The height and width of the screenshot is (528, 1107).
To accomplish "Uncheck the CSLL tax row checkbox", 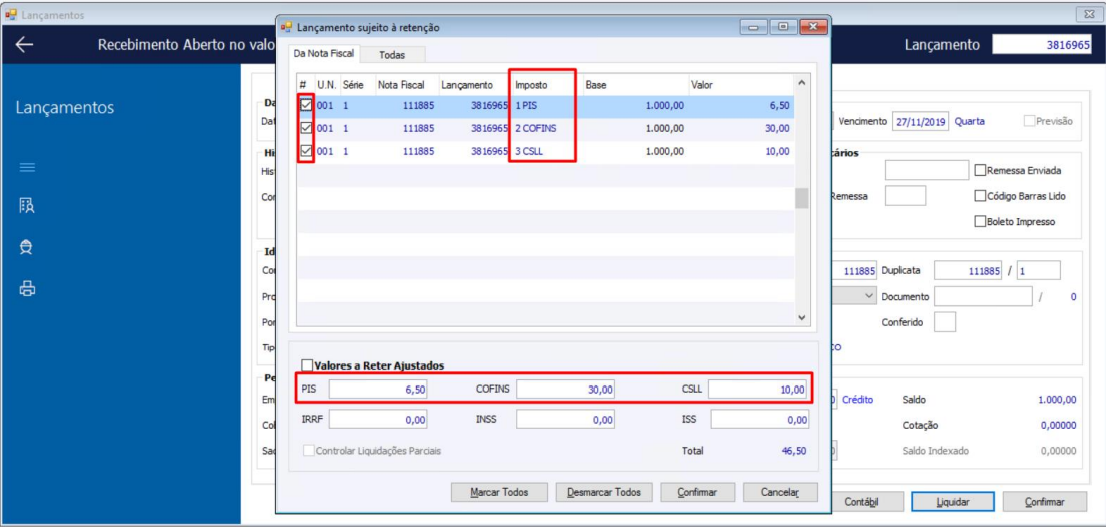I will pyautogui.click(x=306, y=151).
